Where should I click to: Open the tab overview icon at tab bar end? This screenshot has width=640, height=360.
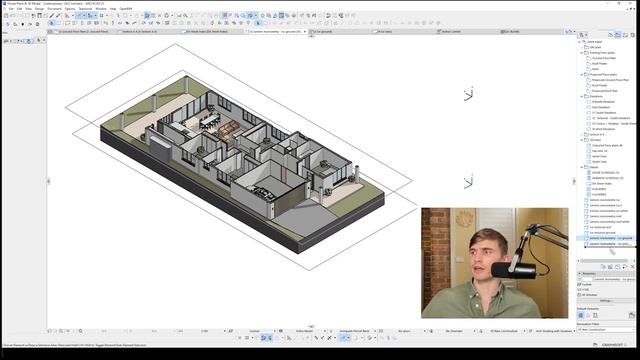568,31
